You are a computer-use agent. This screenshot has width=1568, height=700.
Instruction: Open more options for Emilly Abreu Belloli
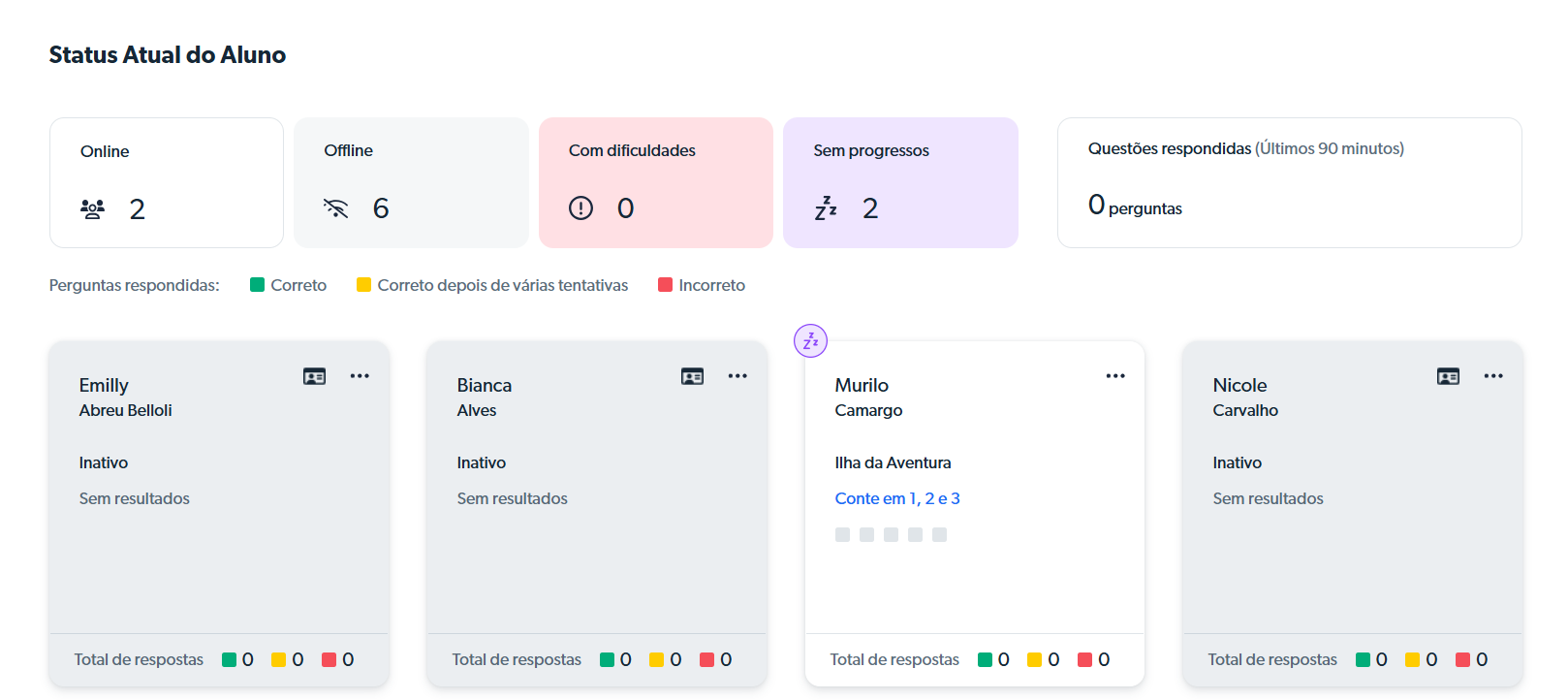click(x=360, y=376)
